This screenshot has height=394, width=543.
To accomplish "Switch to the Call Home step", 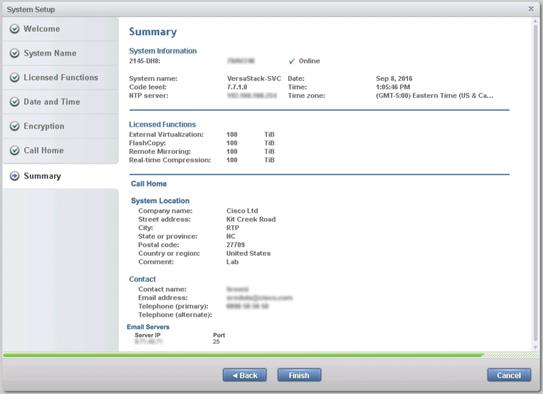I will [x=60, y=150].
